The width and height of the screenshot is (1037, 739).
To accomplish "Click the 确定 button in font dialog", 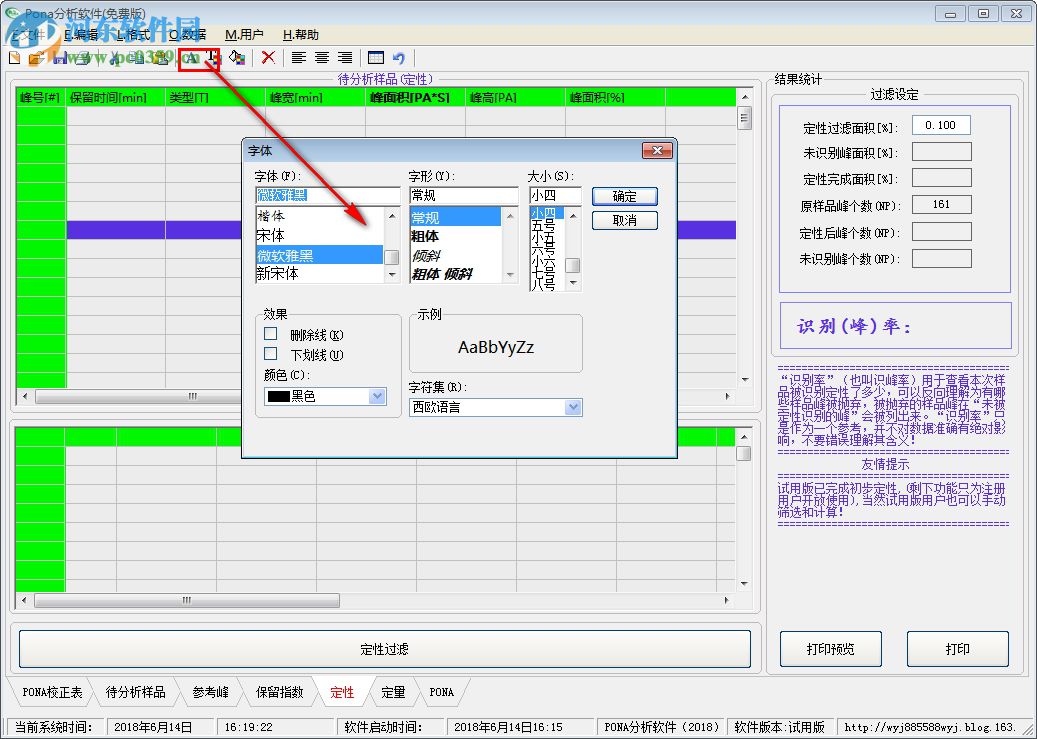I will coord(624,196).
